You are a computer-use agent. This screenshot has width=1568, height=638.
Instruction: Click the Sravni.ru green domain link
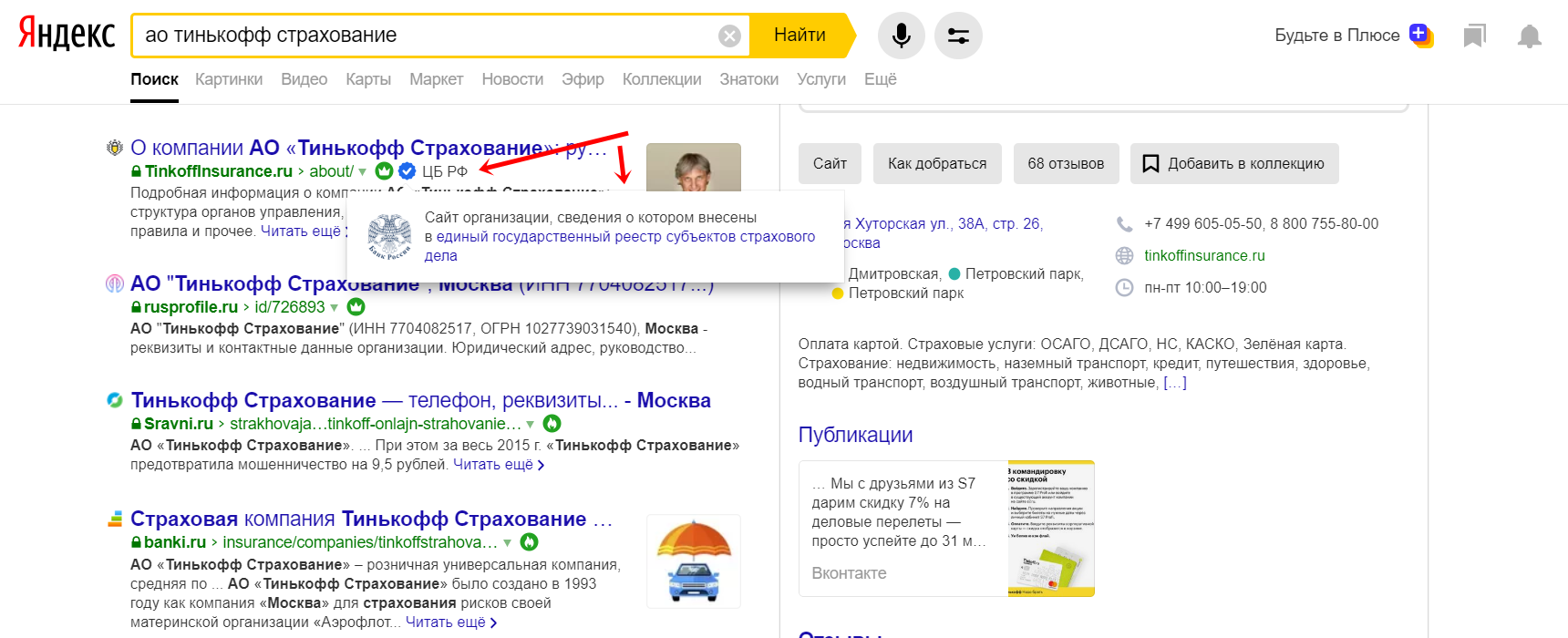point(179,424)
